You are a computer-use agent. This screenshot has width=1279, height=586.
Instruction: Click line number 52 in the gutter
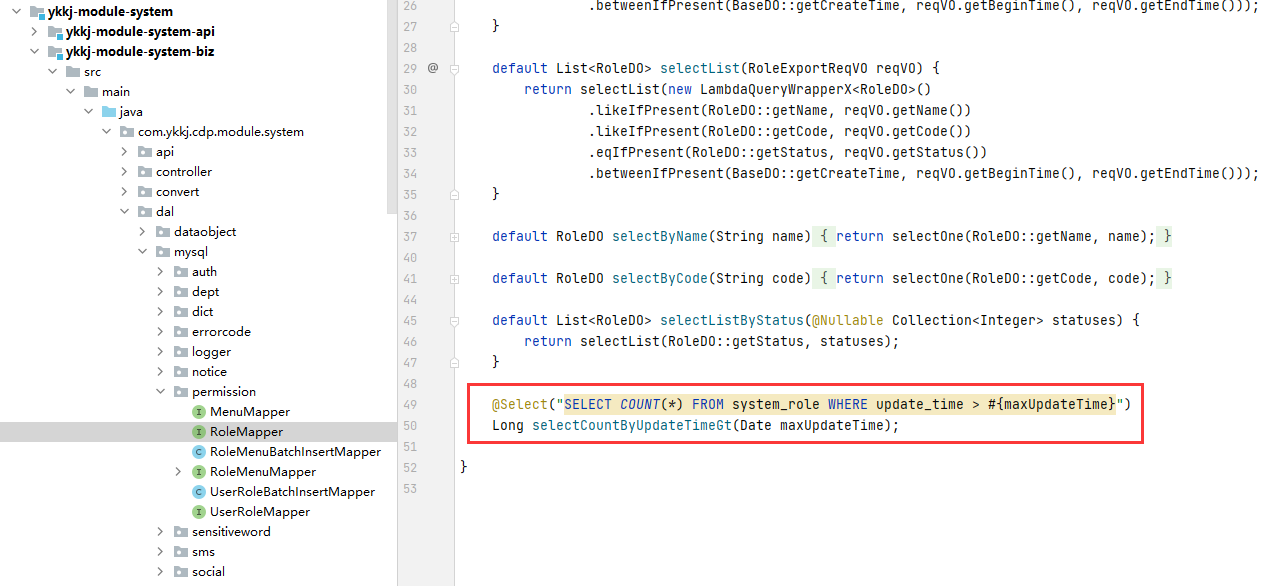point(409,467)
